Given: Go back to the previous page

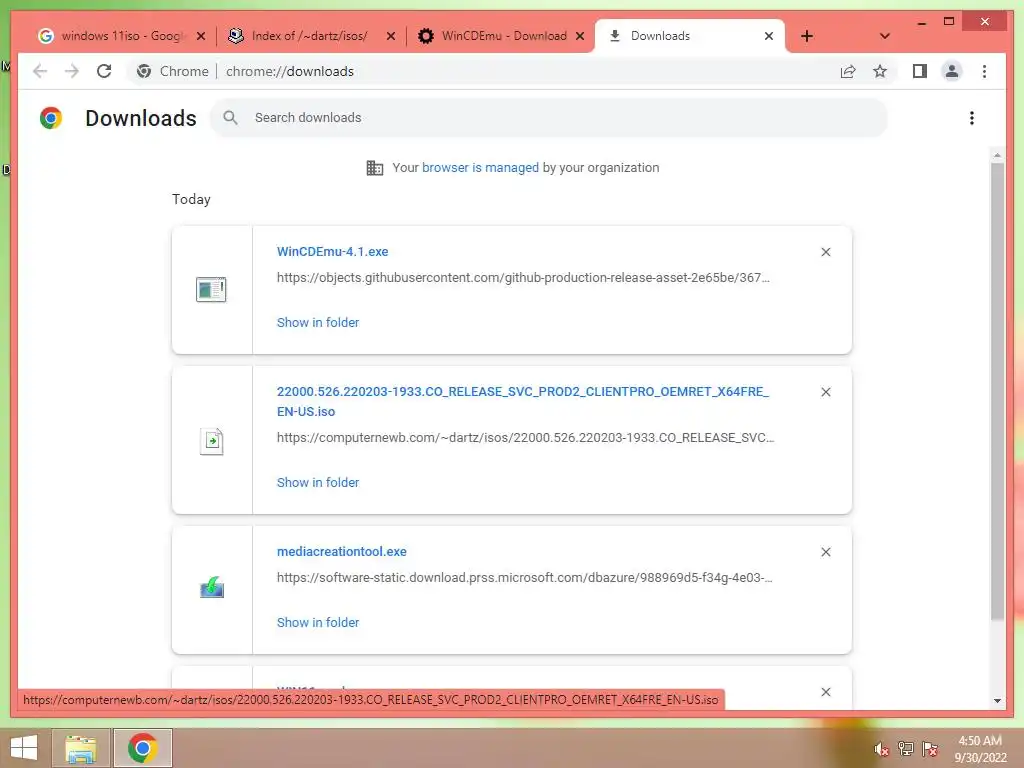Looking at the screenshot, I should [x=40, y=71].
